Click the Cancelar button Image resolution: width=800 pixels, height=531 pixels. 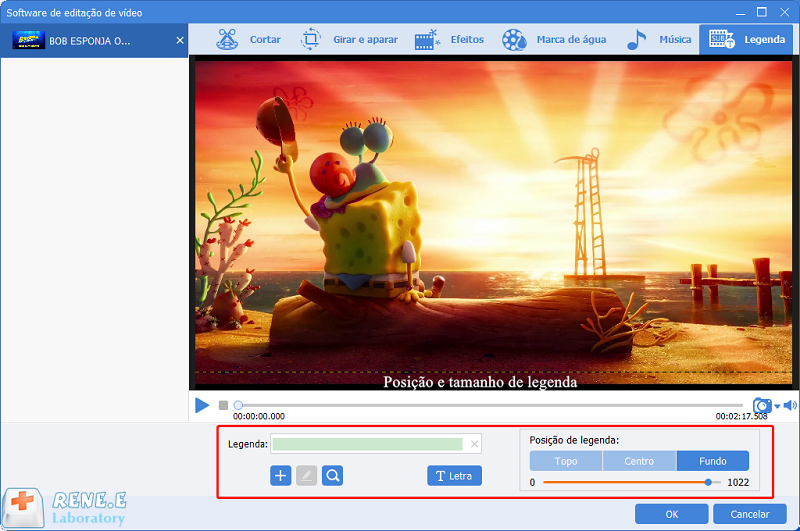coord(749,514)
